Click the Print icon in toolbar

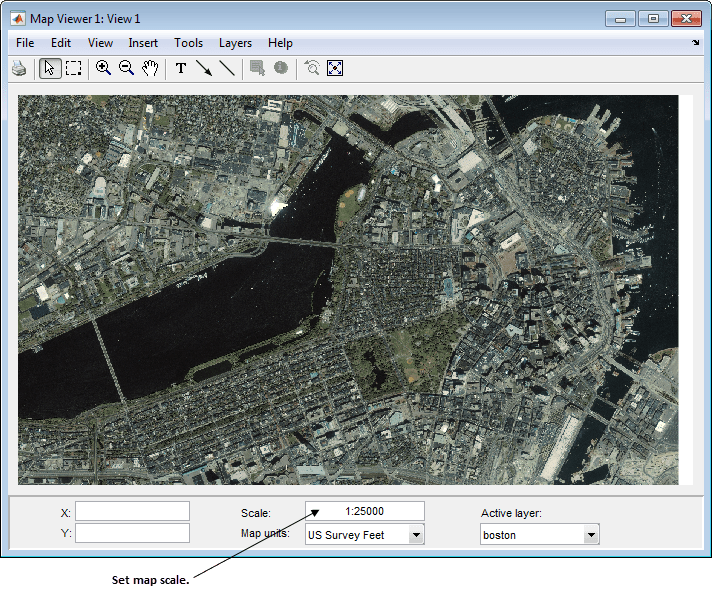tap(19, 68)
